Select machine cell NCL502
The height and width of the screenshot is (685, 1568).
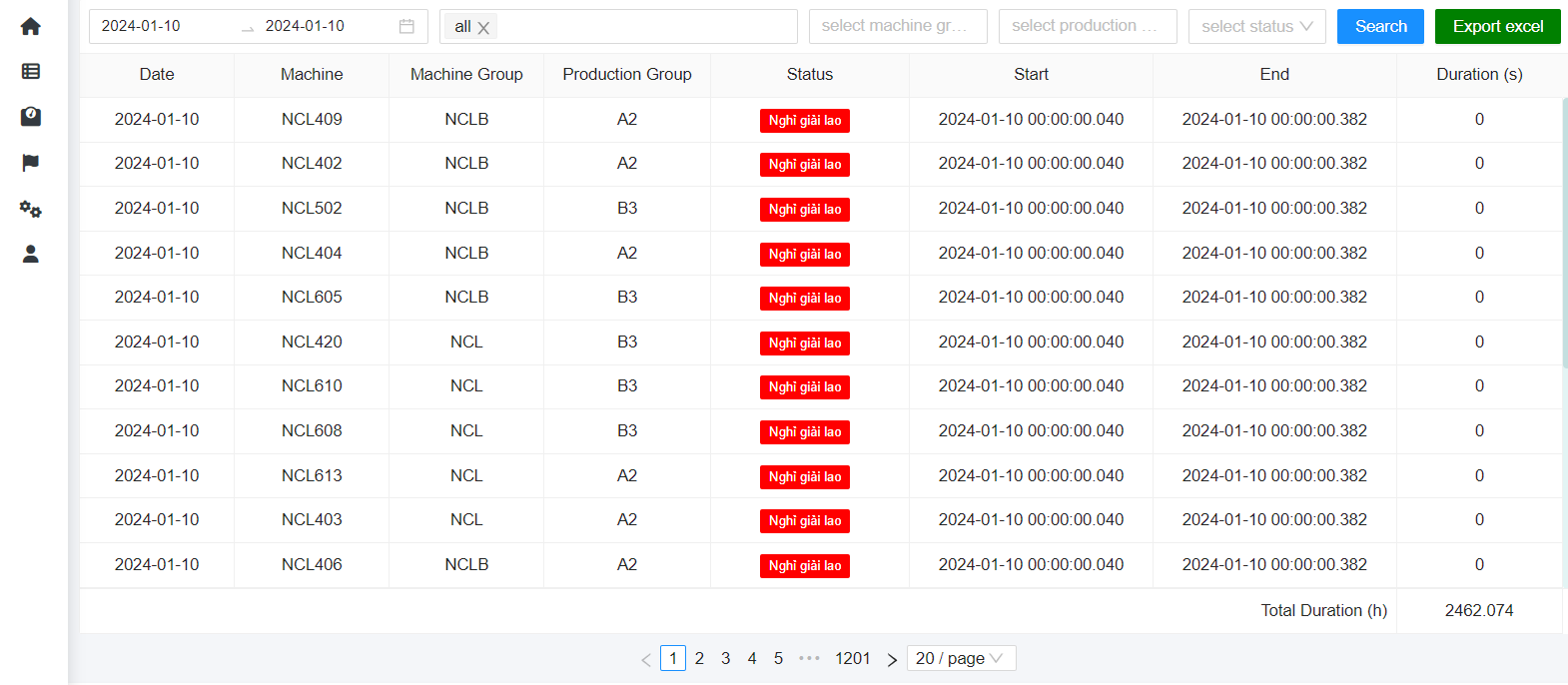312,208
